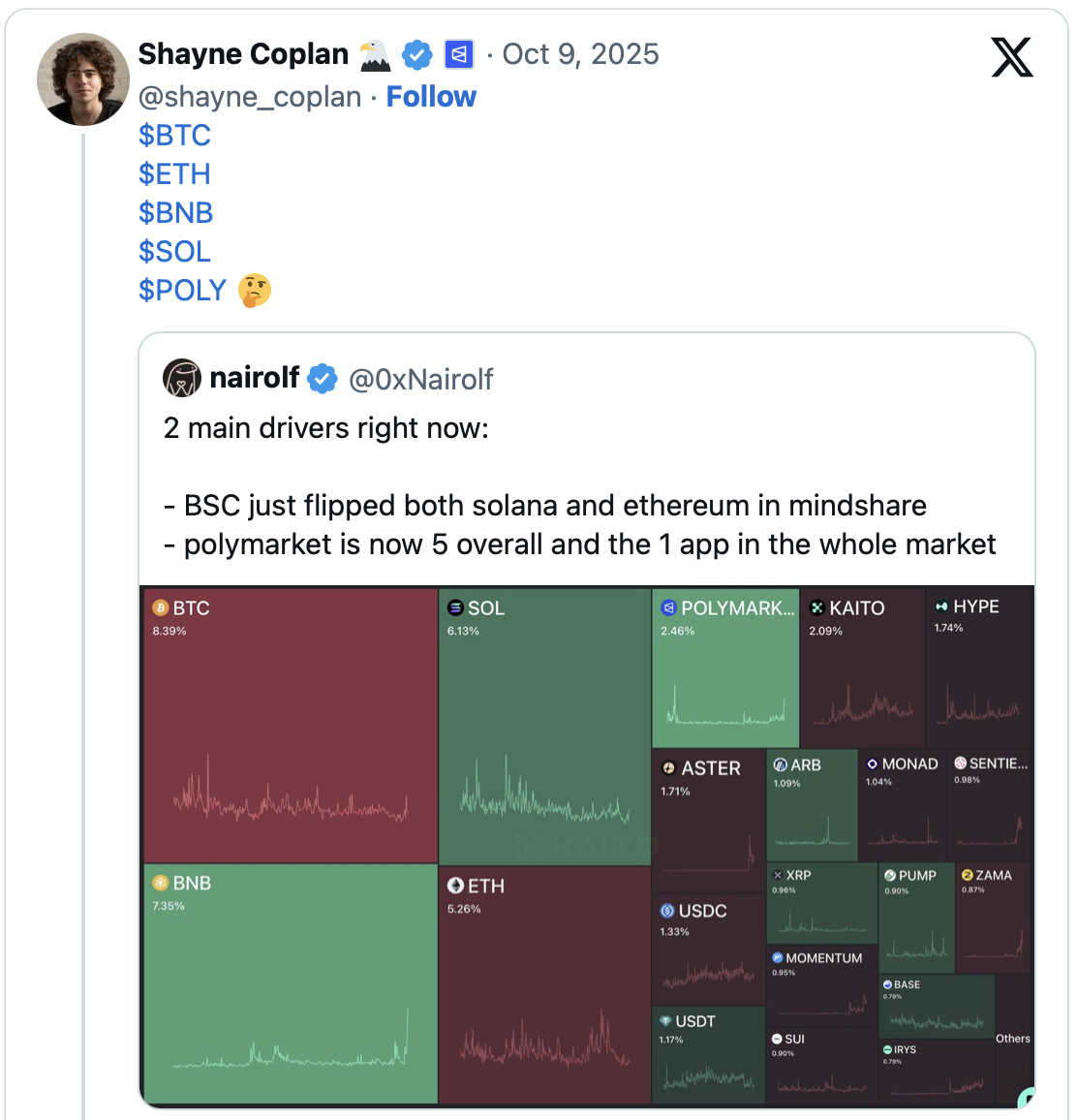Click the BTC tile in the heatmap
This screenshot has width=1077, height=1120.
click(290, 725)
